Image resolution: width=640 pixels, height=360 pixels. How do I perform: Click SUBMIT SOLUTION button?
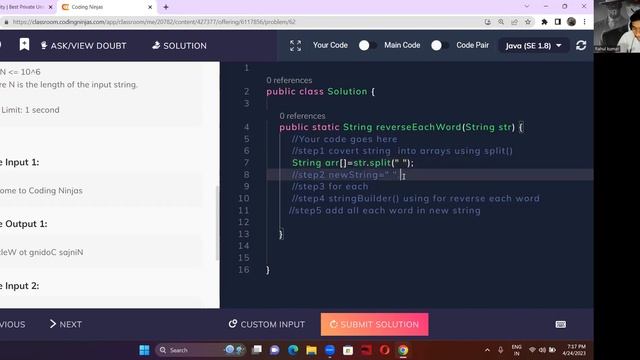[x=374, y=324]
